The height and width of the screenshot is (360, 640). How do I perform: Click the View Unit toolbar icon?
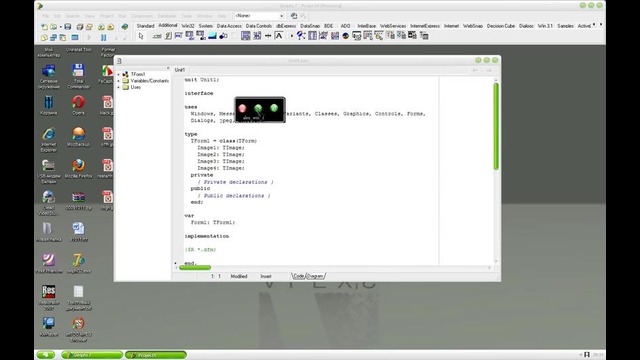[44, 38]
